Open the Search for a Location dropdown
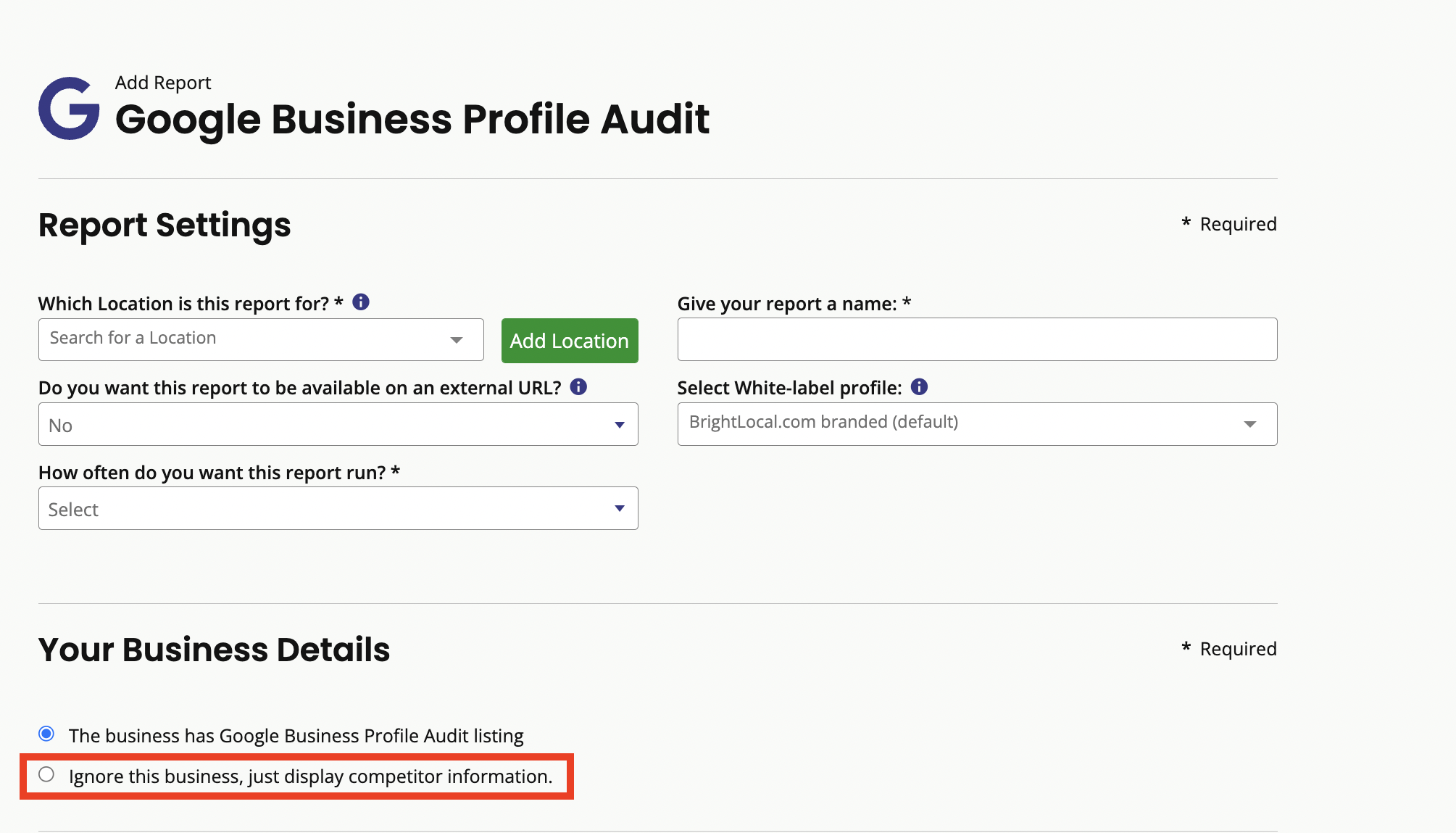This screenshot has height=833, width=1456. pos(261,339)
